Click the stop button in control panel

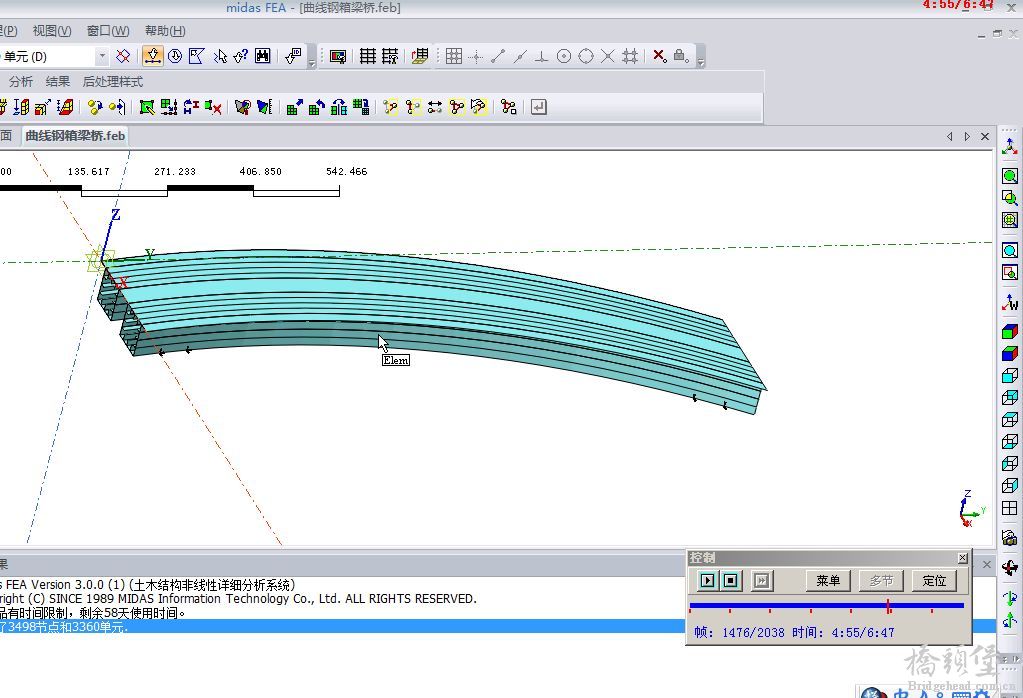tap(731, 581)
